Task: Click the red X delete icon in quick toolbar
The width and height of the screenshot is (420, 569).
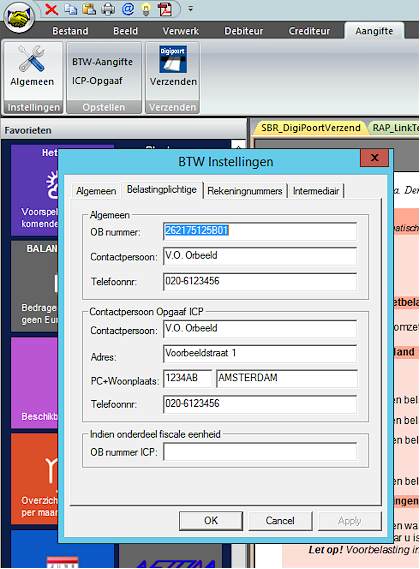Action: [x=52, y=9]
